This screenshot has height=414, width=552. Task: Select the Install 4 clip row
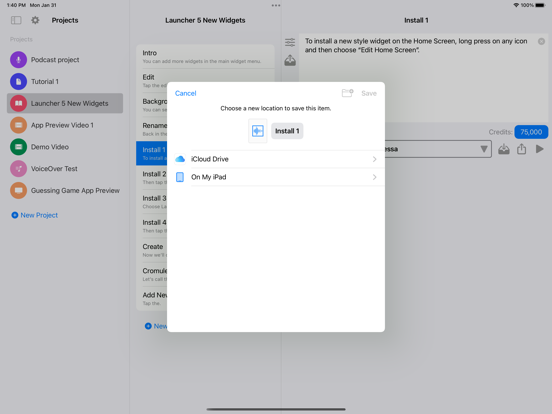152,226
